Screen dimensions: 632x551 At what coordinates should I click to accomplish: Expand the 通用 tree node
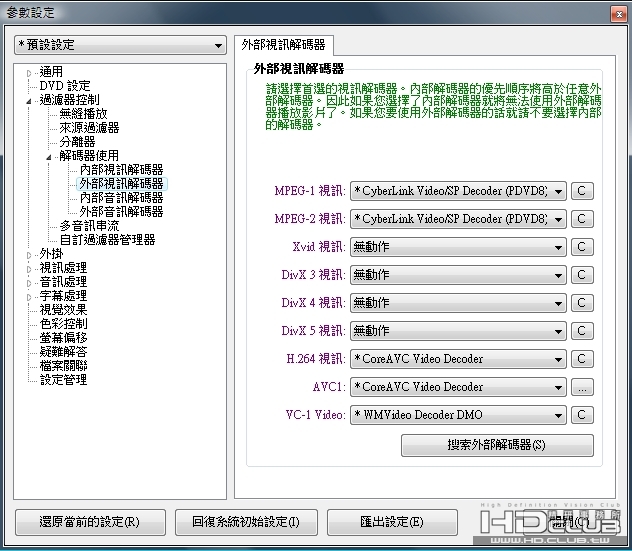tap(29, 73)
